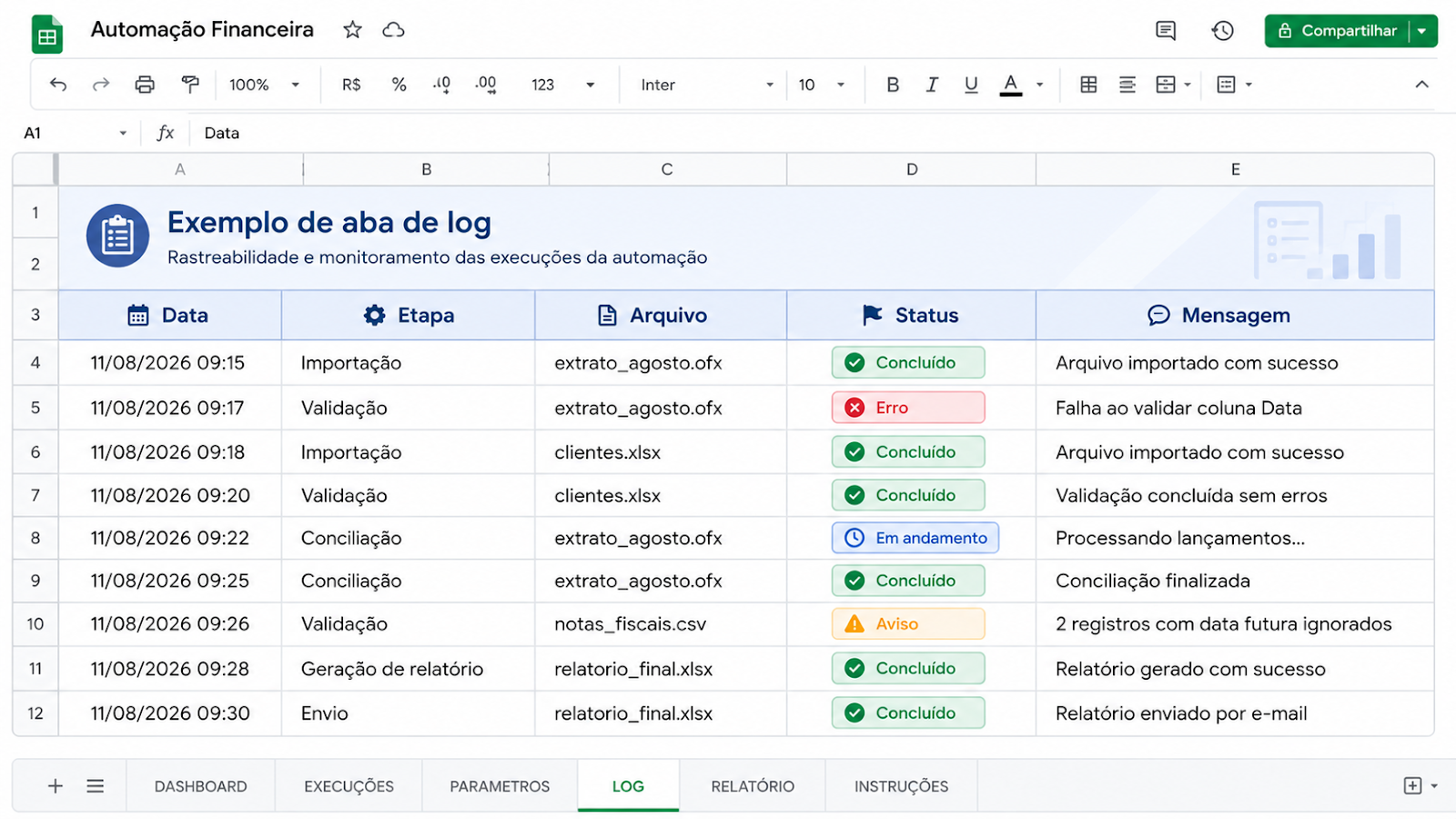
Task: Switch to the PARAMETROS sheet tab
Action: 500,786
